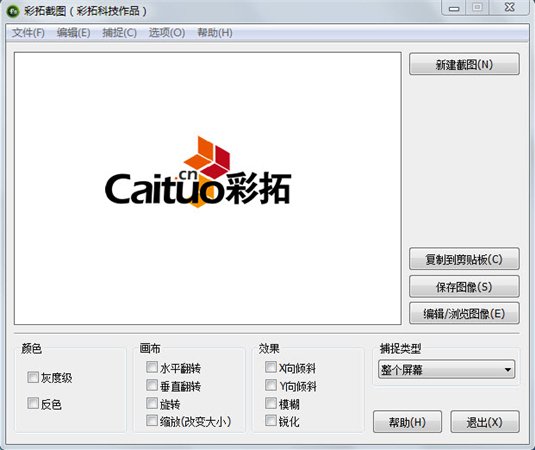This screenshot has width=535, height=450.
Task: Check the 水平翻转 option
Action: 152,367
